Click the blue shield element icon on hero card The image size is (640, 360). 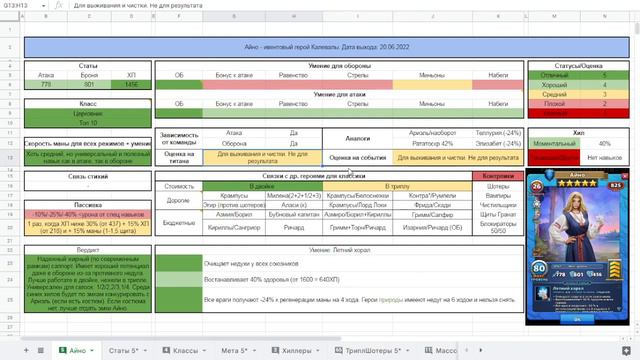549,175
